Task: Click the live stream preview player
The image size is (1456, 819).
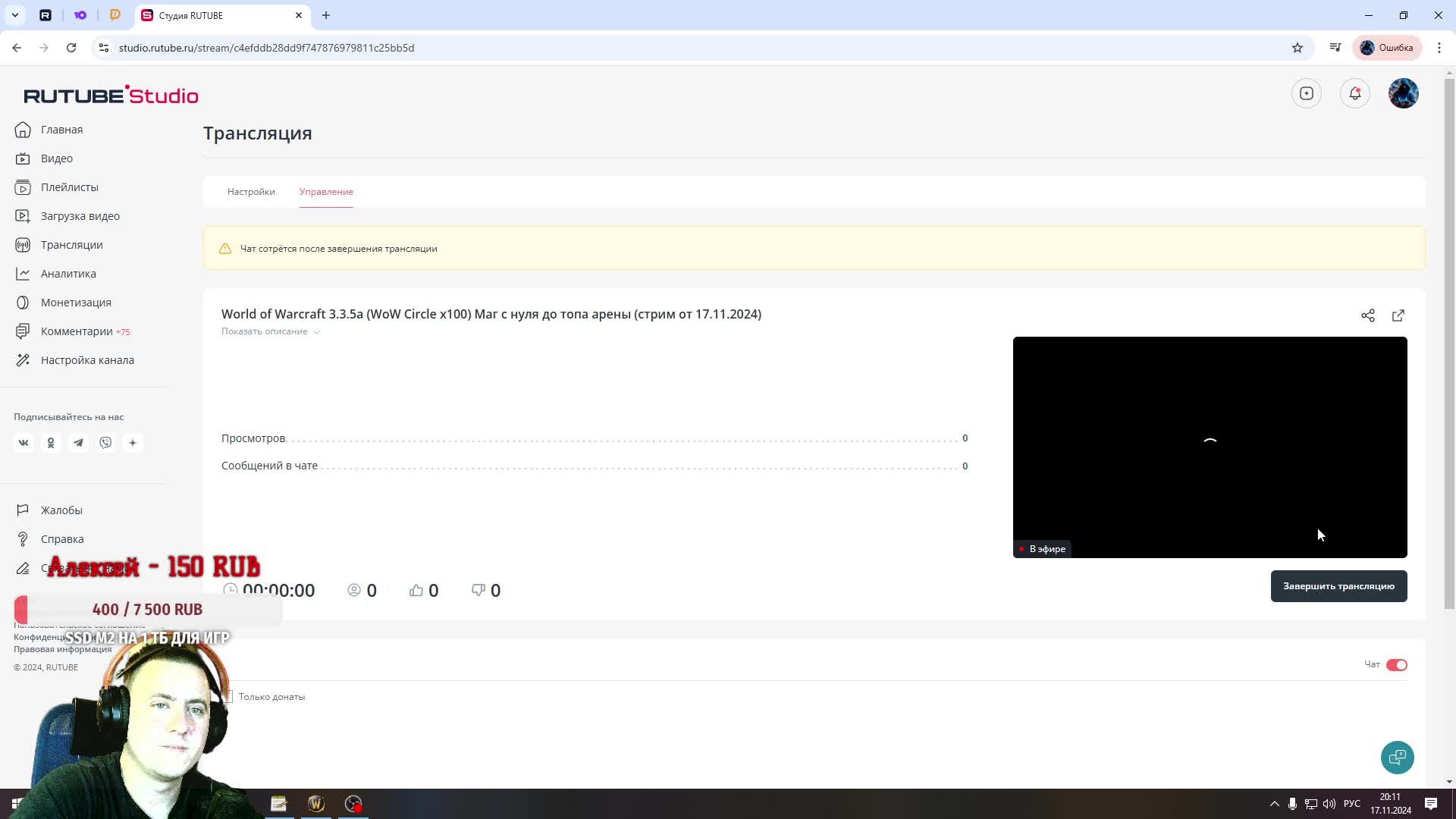Action: tap(1210, 447)
